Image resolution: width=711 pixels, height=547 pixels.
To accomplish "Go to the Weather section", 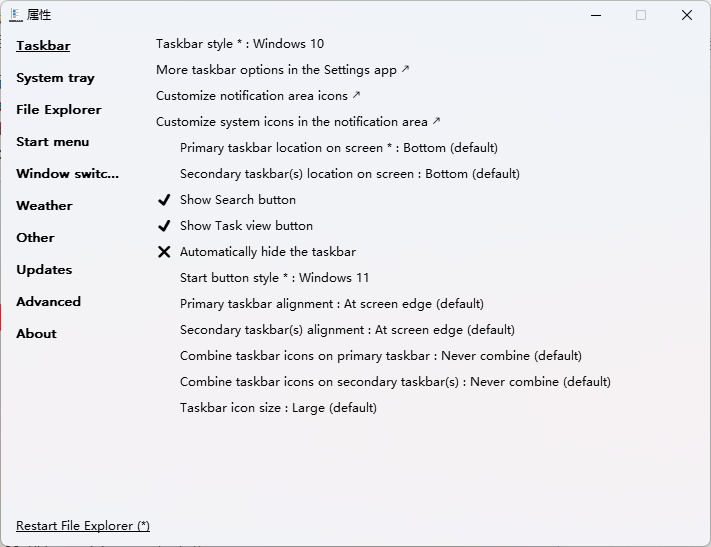I will pos(44,206).
